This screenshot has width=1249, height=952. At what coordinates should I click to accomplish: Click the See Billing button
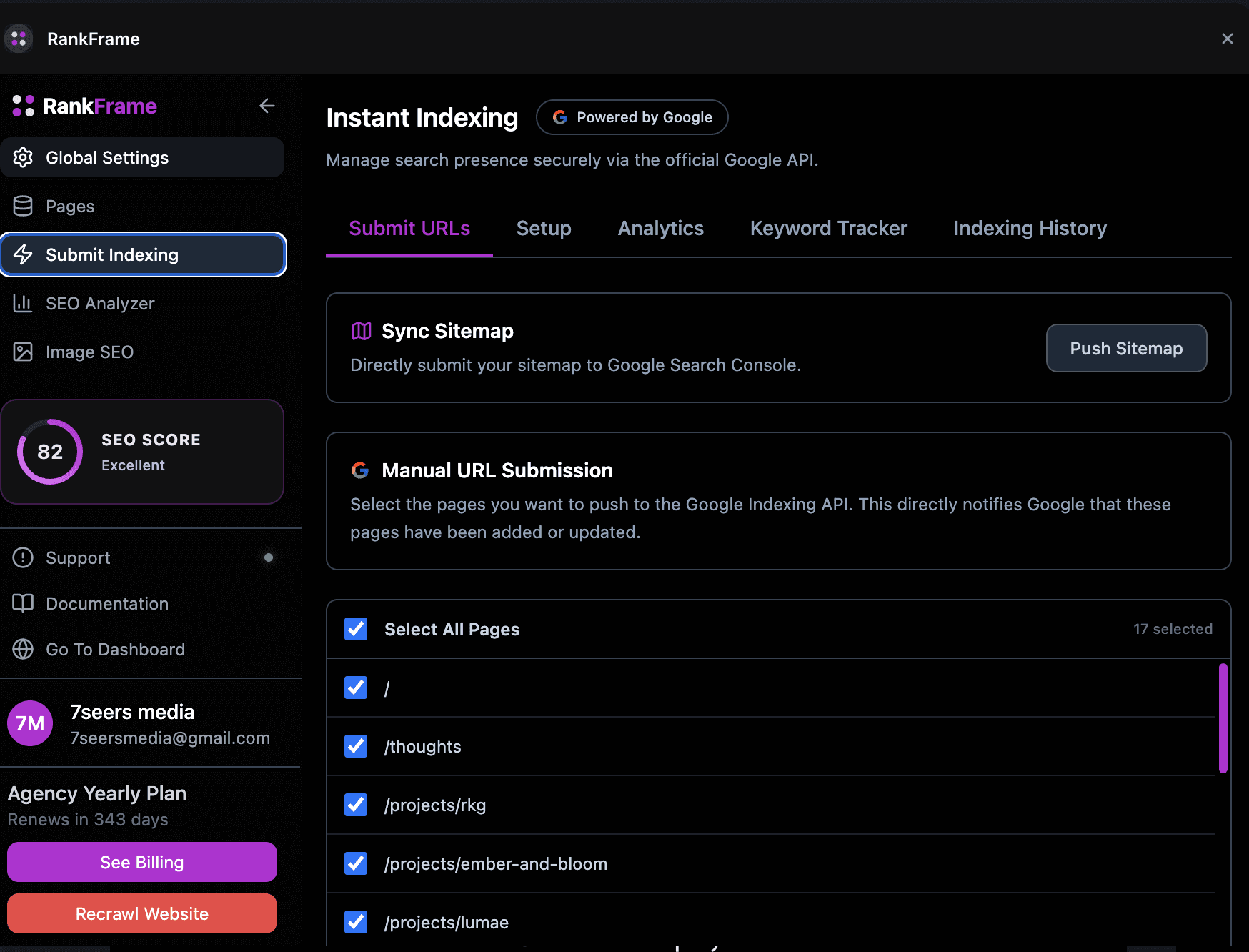coord(142,862)
